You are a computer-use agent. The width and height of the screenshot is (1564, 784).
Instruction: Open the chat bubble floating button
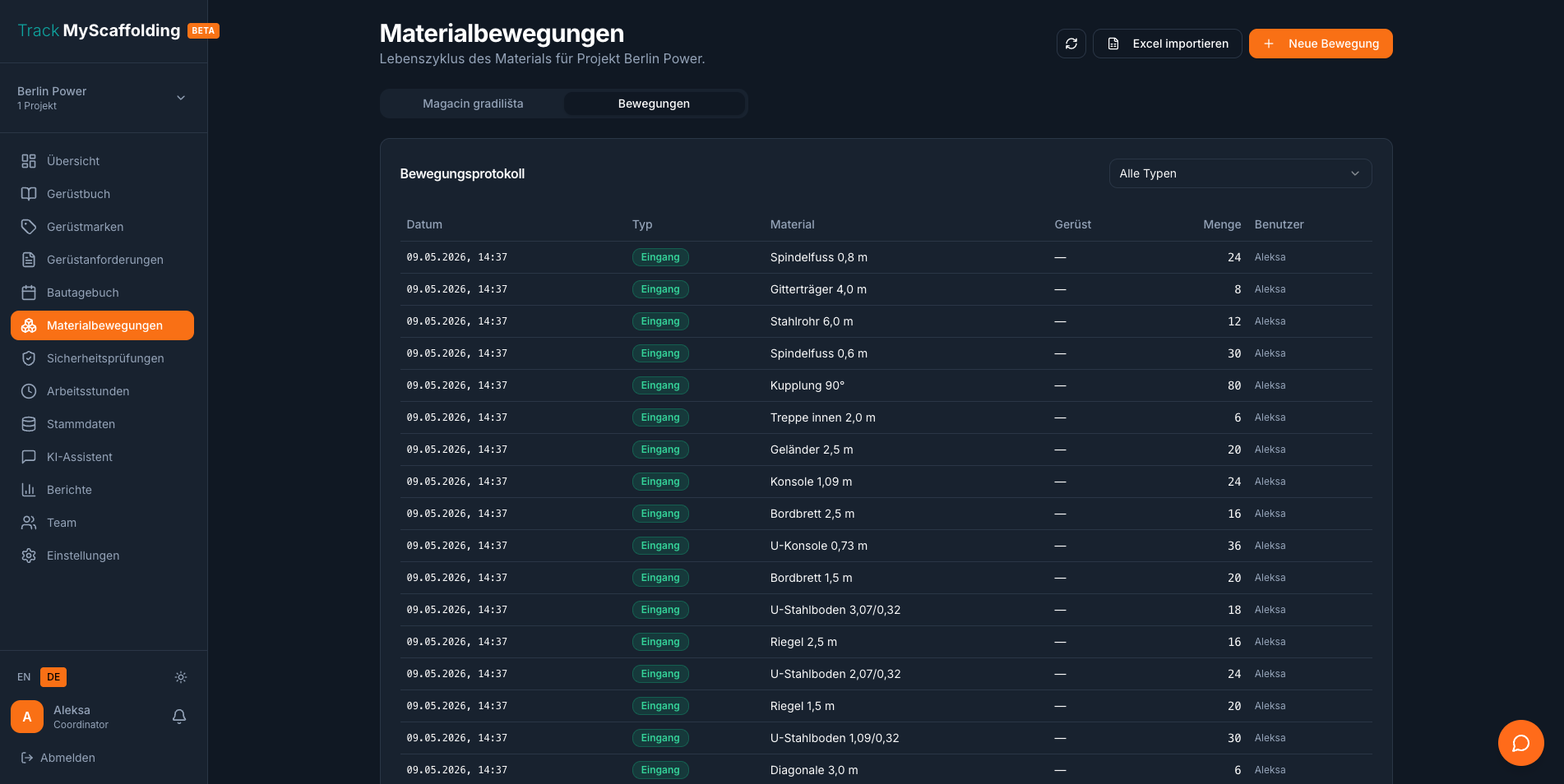(x=1520, y=743)
